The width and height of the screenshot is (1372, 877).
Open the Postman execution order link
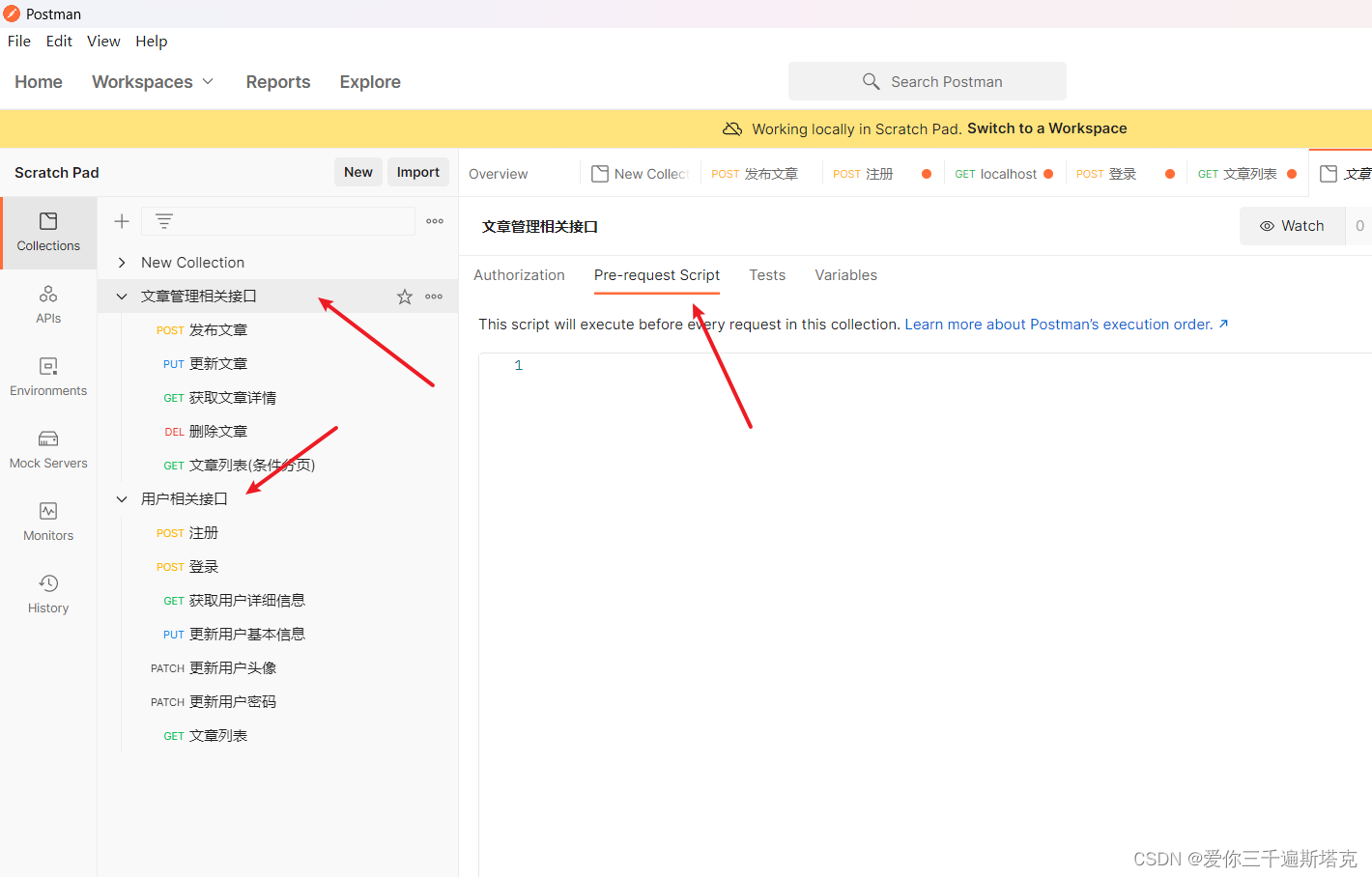1067,325
